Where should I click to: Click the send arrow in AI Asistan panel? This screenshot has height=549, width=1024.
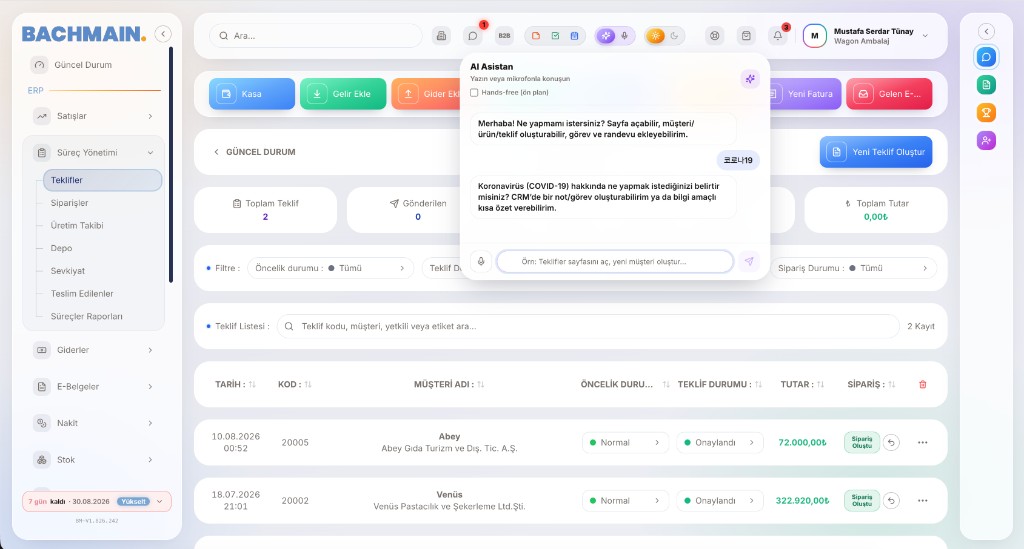click(749, 261)
